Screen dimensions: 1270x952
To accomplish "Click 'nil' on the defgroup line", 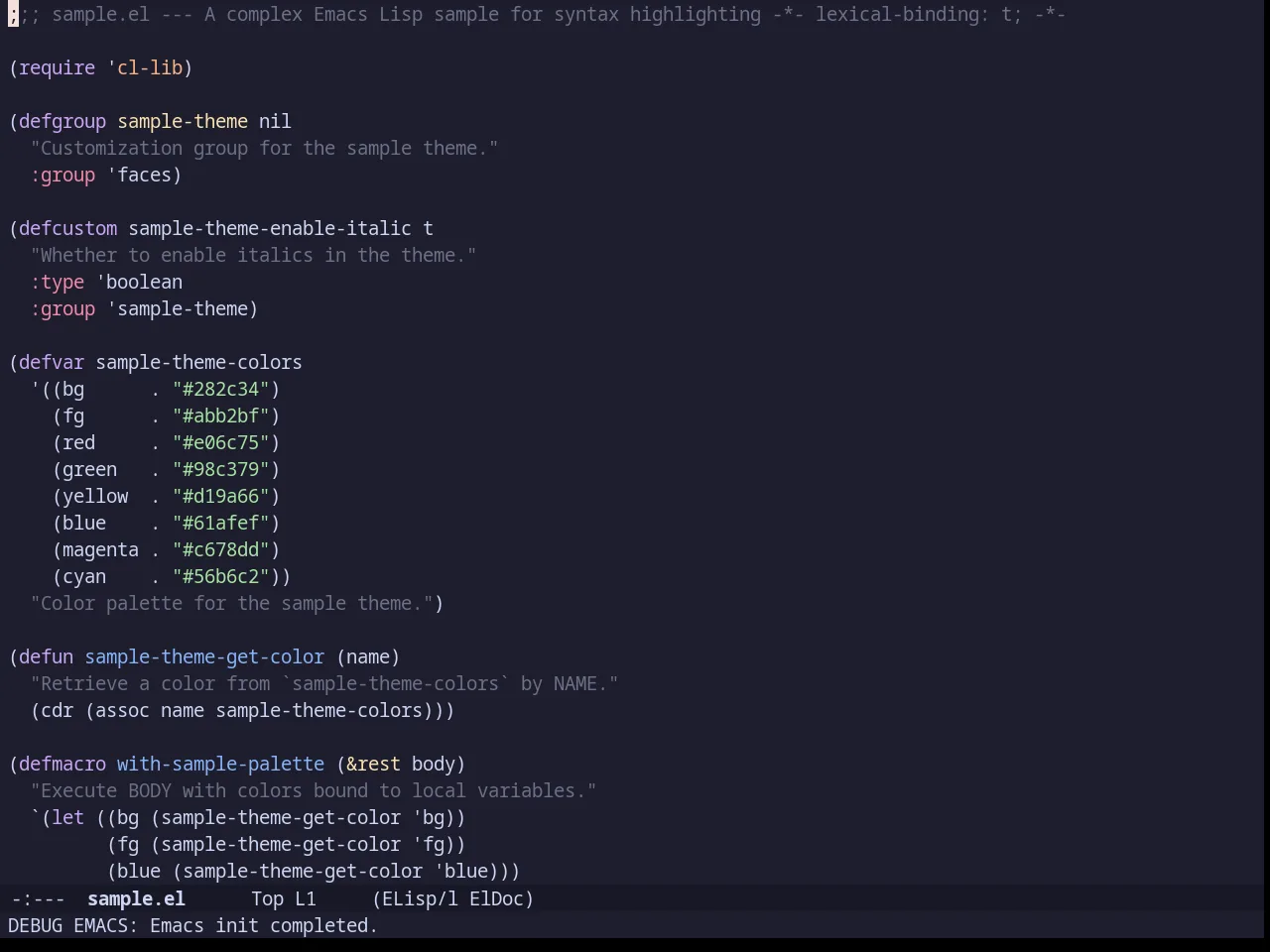I will 275,121.
